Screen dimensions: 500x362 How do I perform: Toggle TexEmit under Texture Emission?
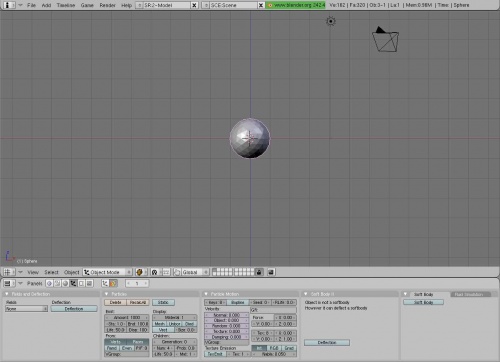[x=215, y=354]
